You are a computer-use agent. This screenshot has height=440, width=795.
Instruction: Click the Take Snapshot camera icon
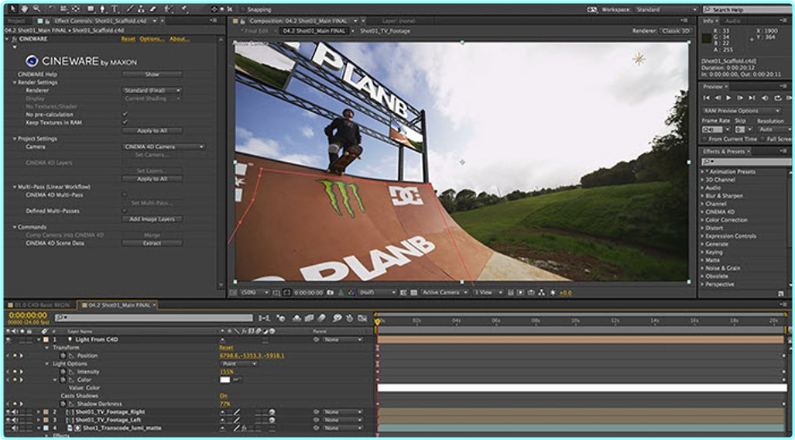(330, 292)
